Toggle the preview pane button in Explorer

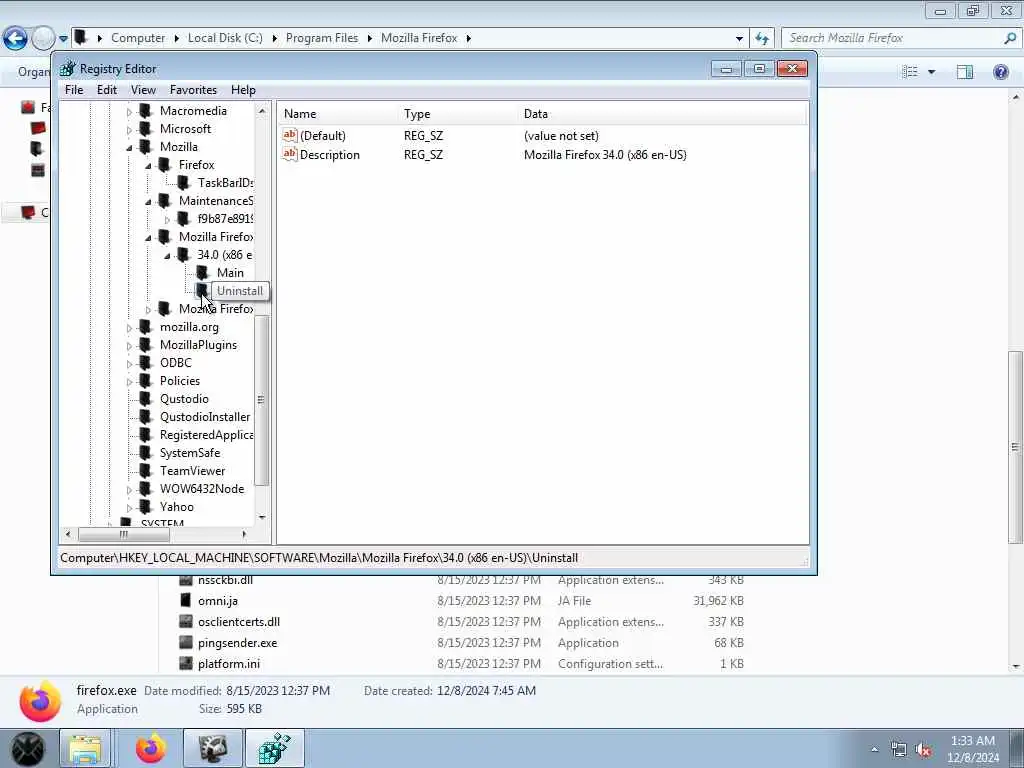click(x=965, y=72)
